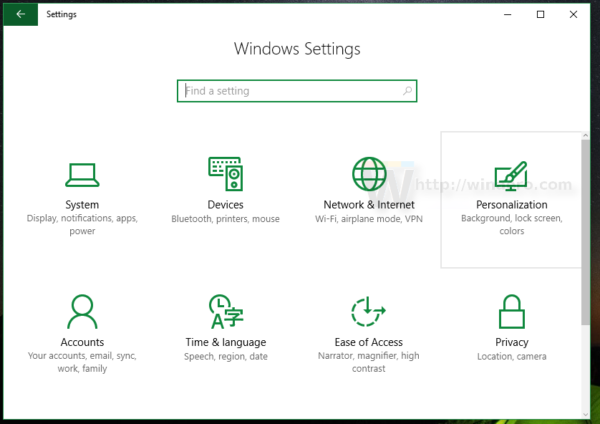This screenshot has height=424, width=600.
Task: Click the scrollbar up arrow
Action: pos(585,135)
